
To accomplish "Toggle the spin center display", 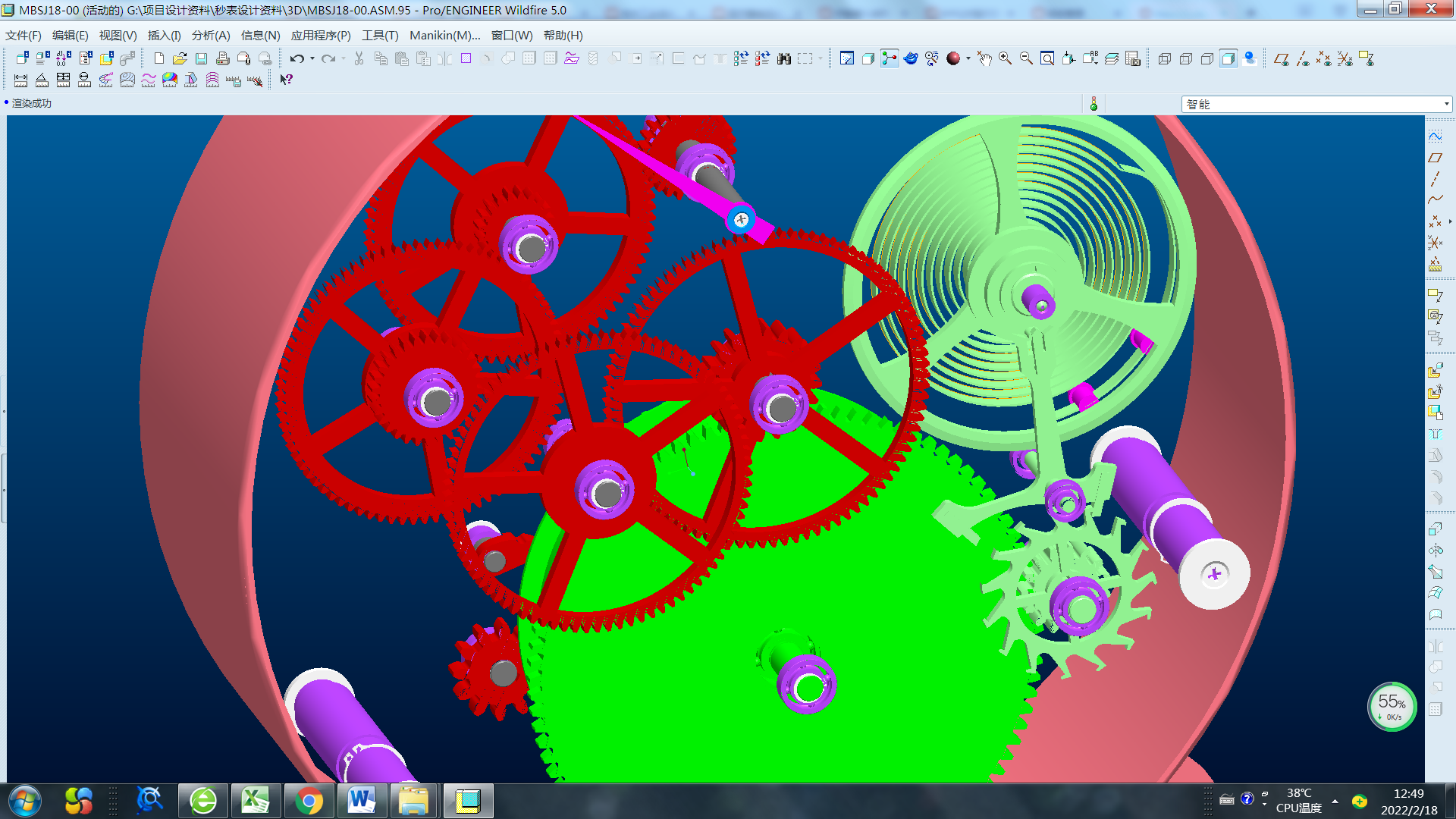I will tap(890, 58).
